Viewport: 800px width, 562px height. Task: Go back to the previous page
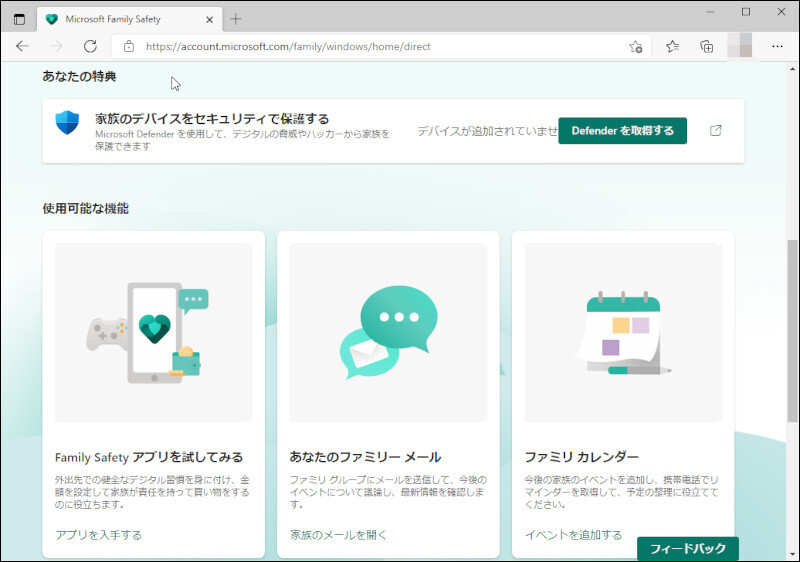(x=22, y=46)
